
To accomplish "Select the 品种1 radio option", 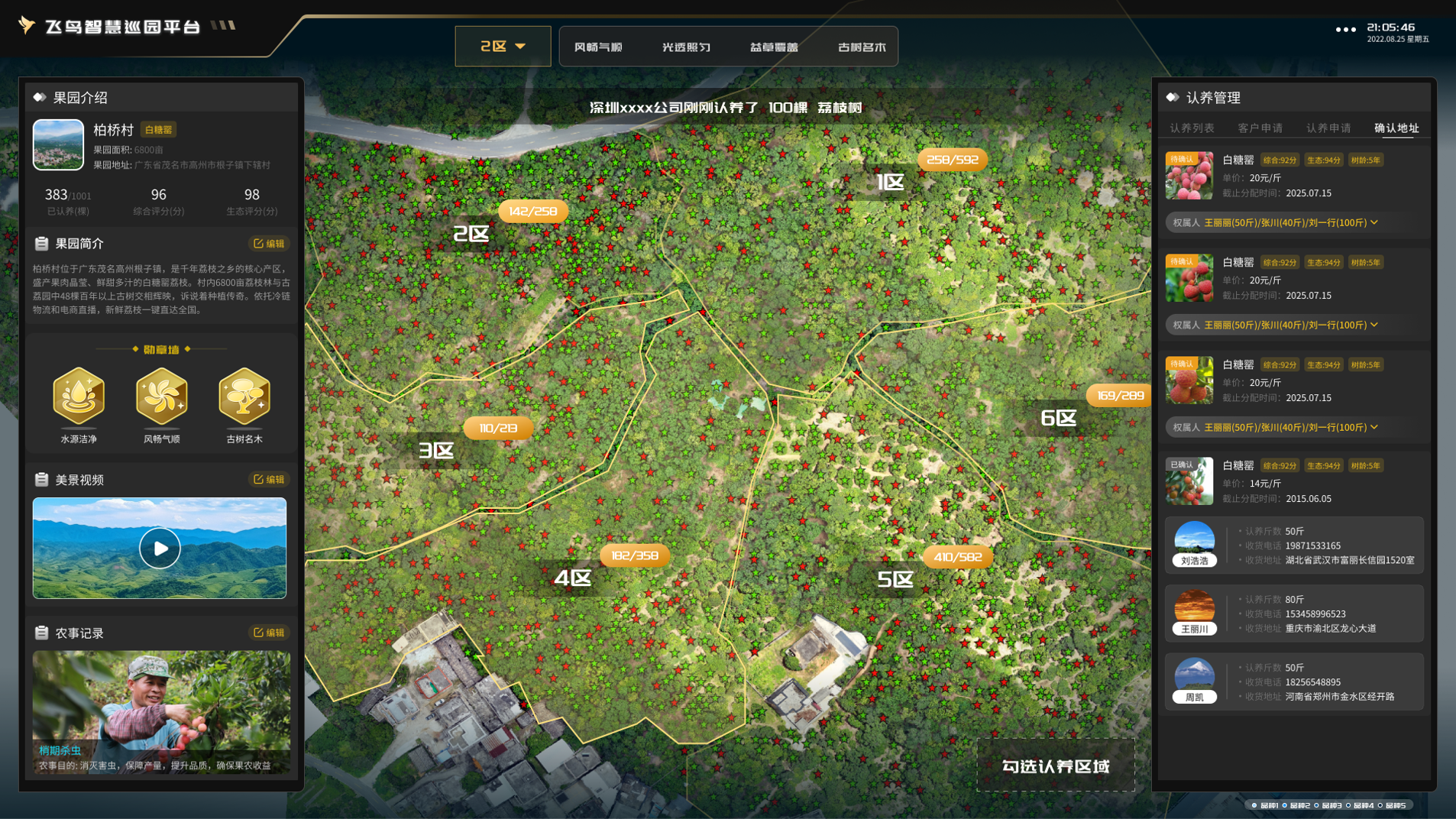I will coord(1254,805).
